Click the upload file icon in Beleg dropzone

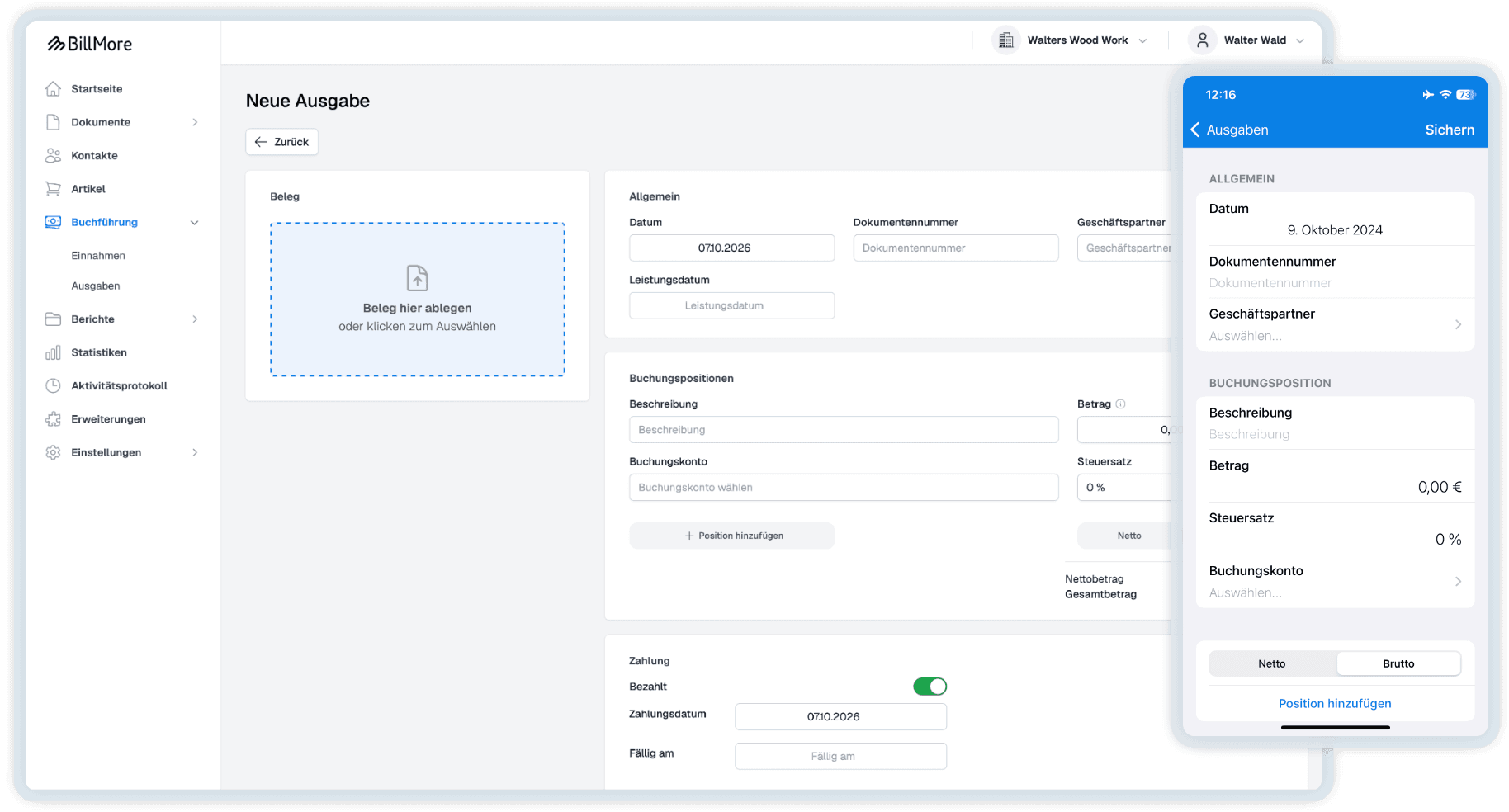(418, 278)
